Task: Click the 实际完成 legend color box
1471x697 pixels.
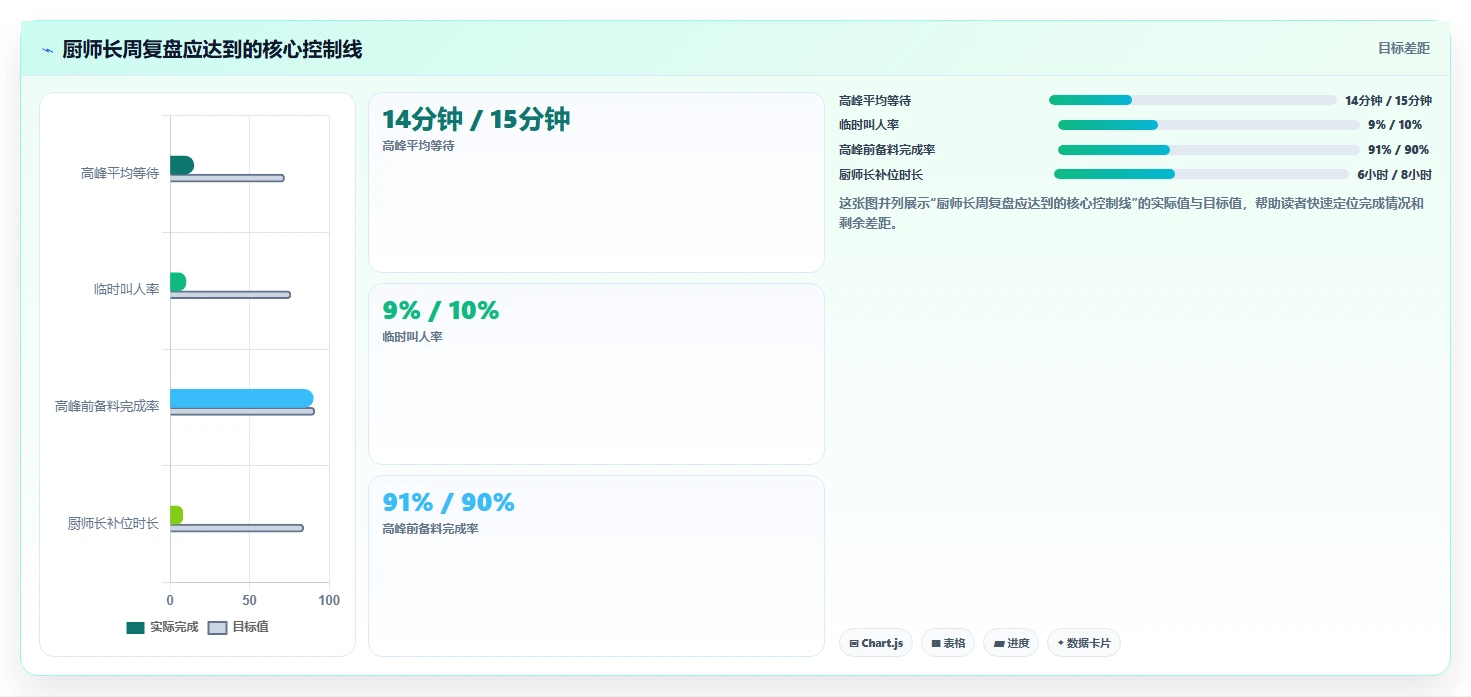Action: [x=135, y=628]
